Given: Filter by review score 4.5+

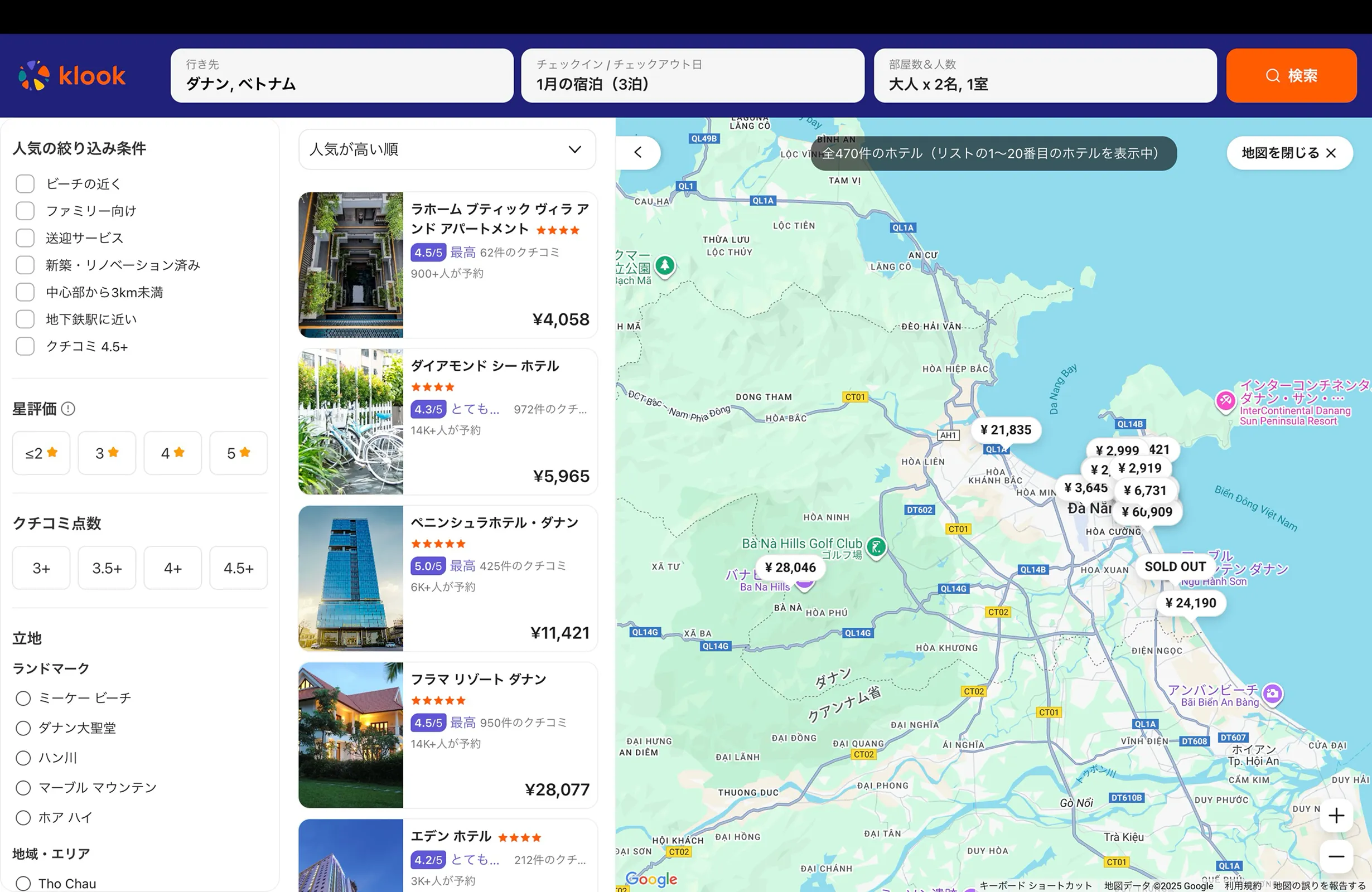Looking at the screenshot, I should point(238,568).
